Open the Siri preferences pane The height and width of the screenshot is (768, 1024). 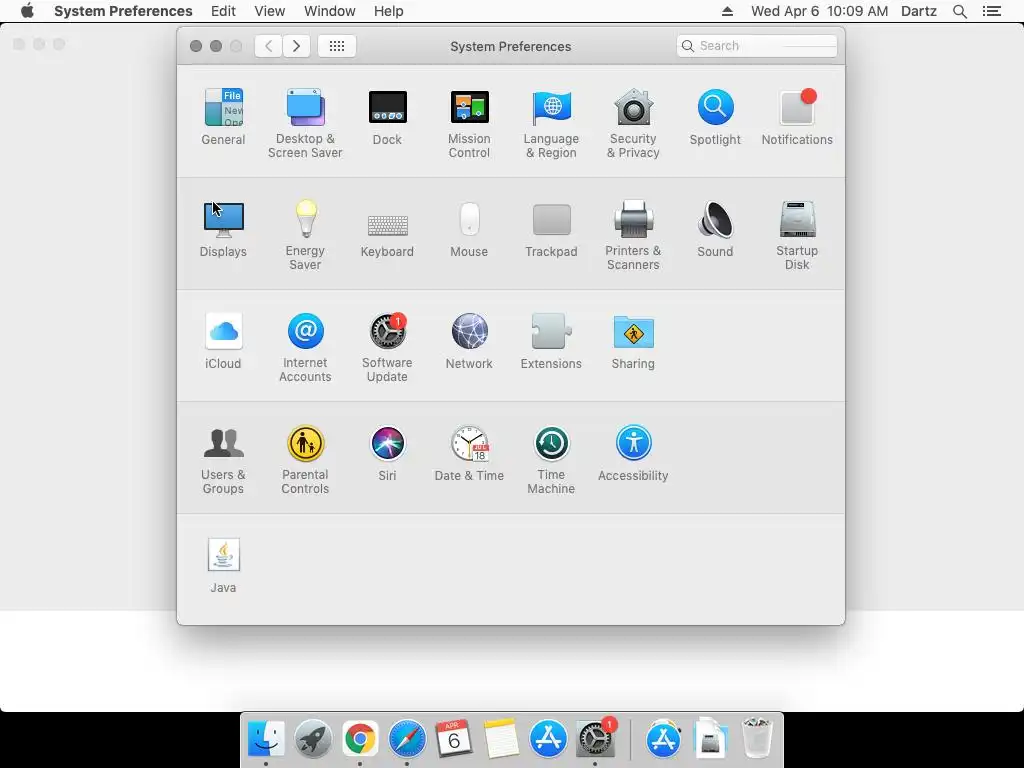(387, 454)
